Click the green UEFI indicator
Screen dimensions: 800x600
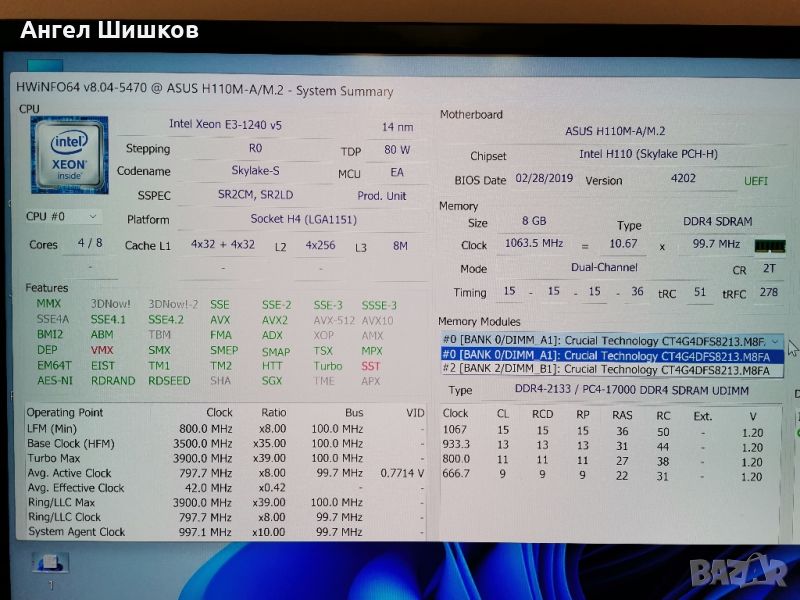[x=756, y=181]
